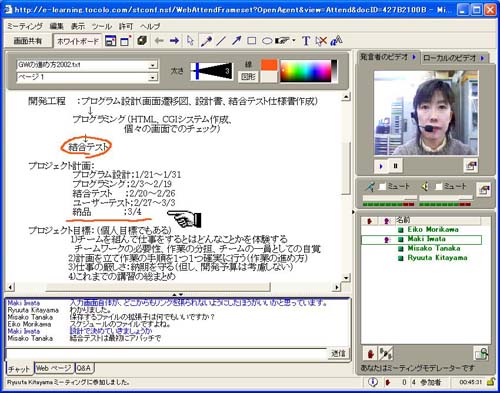
Task: Select the ellipse shape tool
Action: (267, 41)
